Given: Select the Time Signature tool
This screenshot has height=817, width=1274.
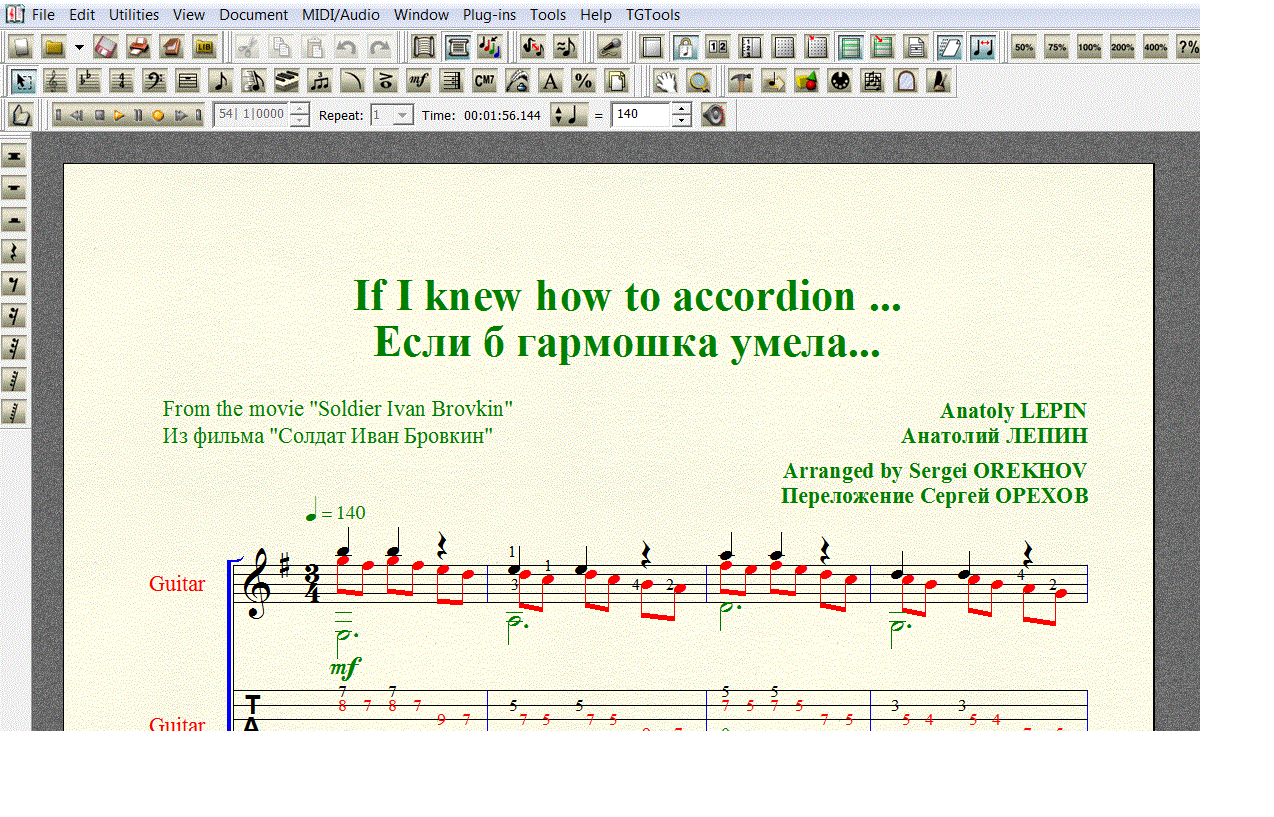Looking at the screenshot, I should (x=120, y=81).
